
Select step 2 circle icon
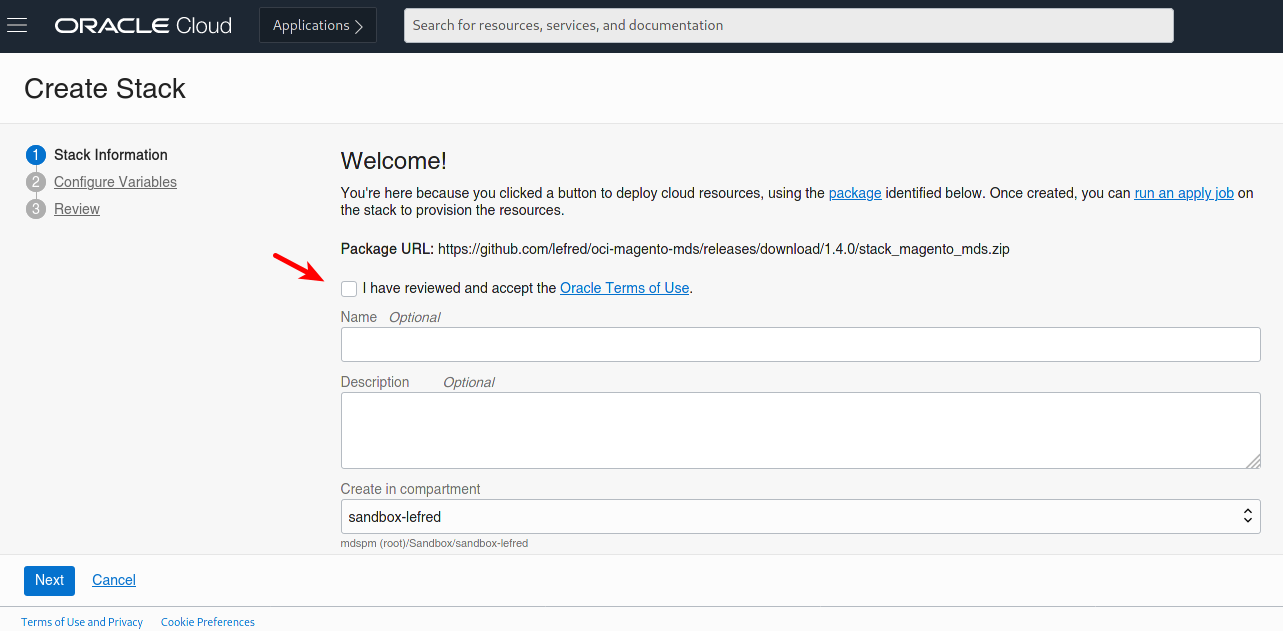36,182
